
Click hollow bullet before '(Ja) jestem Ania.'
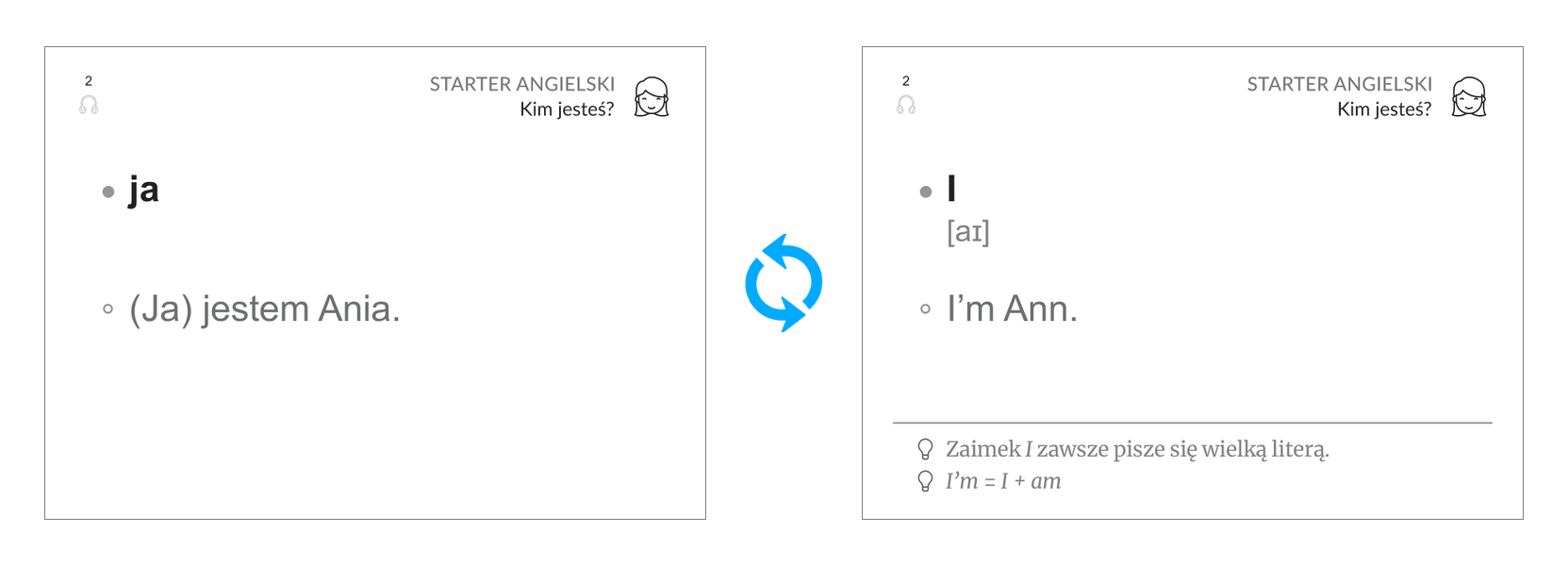[x=108, y=308]
